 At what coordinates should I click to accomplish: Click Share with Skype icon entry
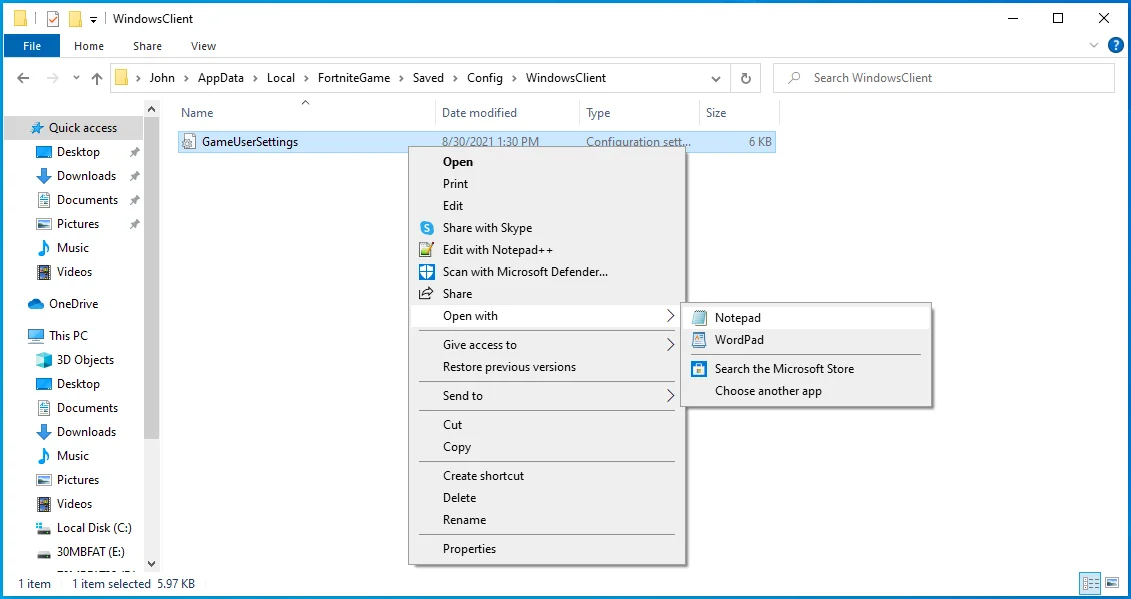[x=488, y=228]
